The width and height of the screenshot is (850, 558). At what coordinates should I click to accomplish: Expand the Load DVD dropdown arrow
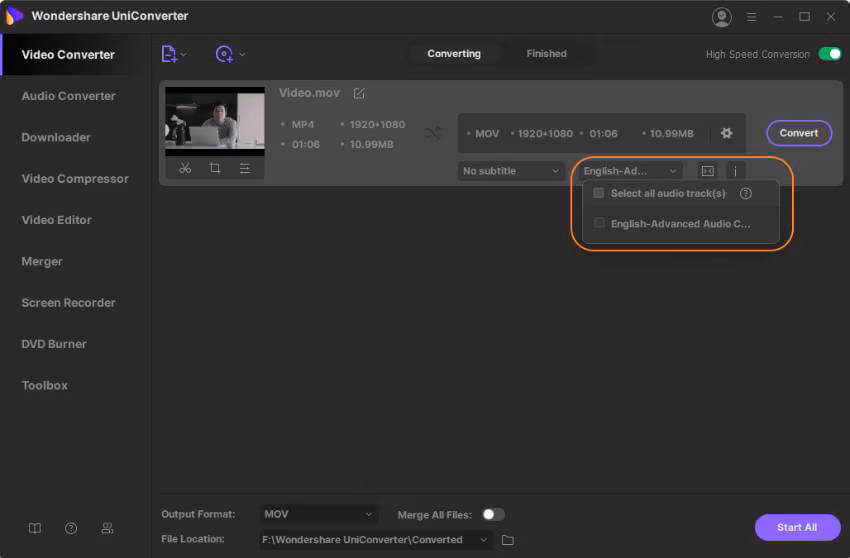point(242,54)
